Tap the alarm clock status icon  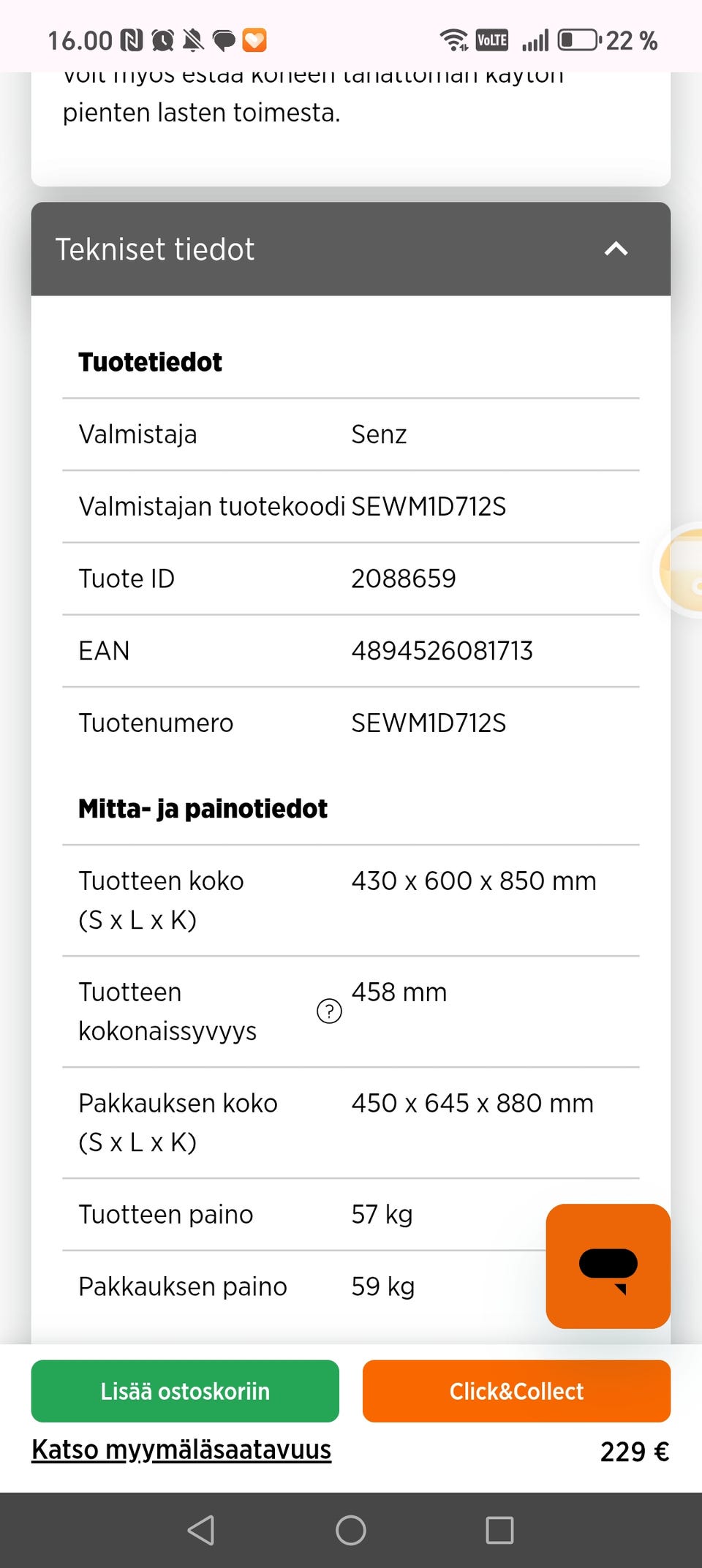click(x=162, y=40)
